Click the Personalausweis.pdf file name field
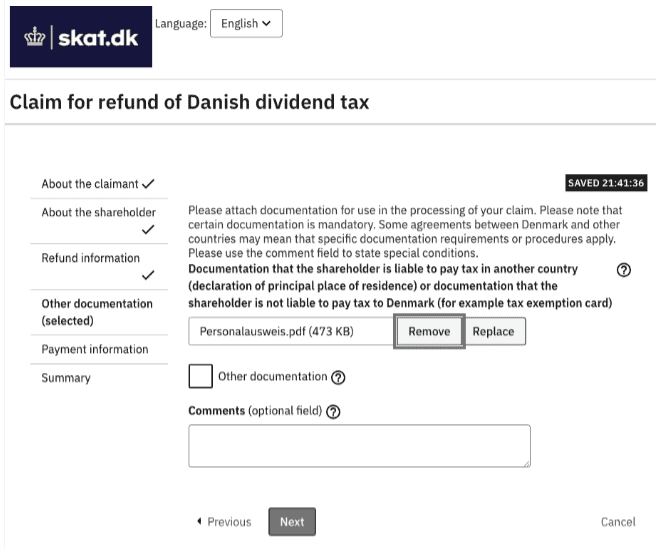 click(x=291, y=331)
